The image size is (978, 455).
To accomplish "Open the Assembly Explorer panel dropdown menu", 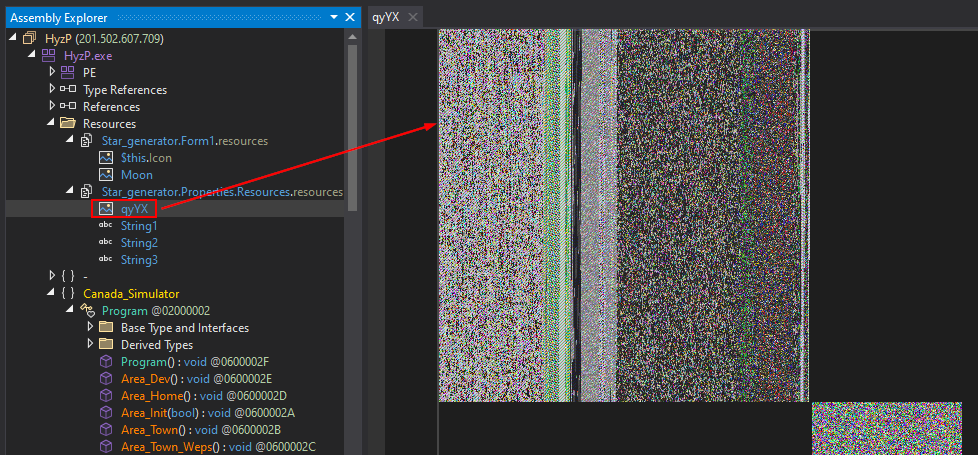I will click(x=333, y=17).
